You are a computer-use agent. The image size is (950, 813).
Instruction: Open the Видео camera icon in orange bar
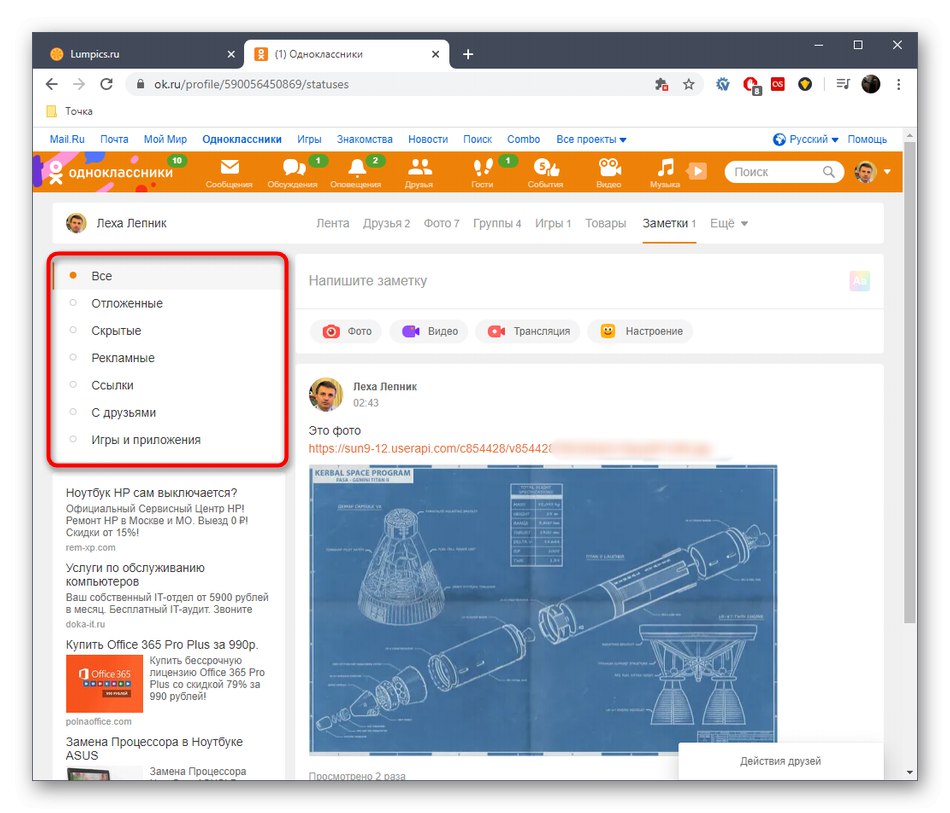[x=609, y=172]
